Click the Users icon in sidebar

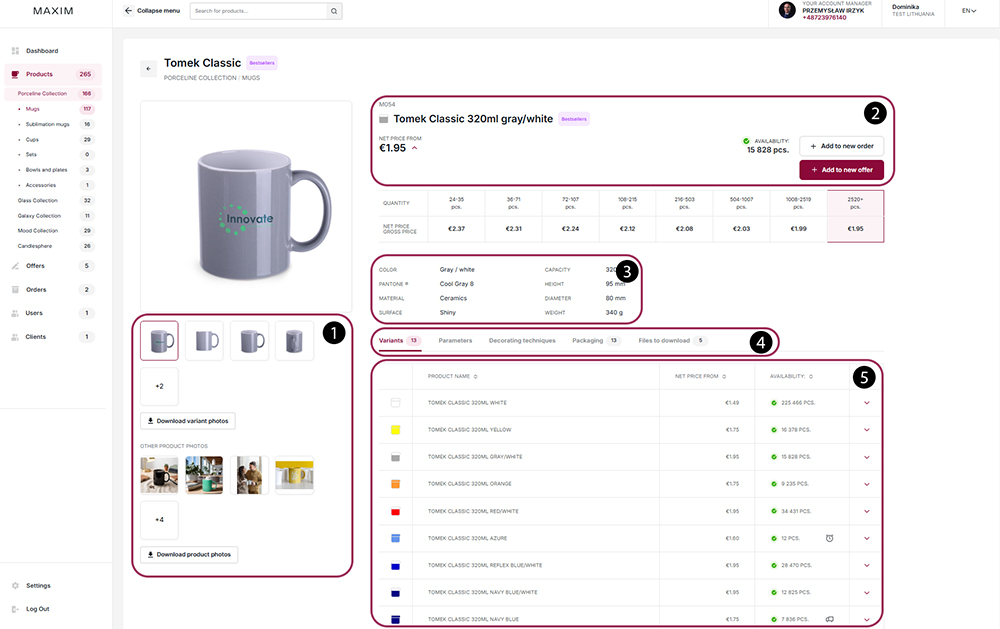coord(15,313)
